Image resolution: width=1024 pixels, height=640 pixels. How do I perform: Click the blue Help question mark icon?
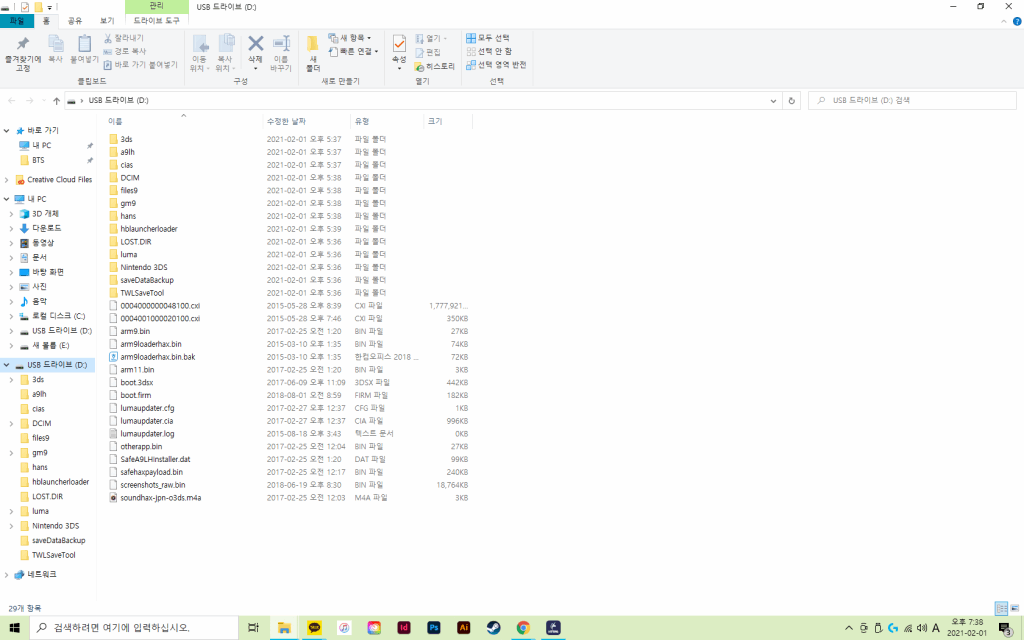(x=1017, y=22)
